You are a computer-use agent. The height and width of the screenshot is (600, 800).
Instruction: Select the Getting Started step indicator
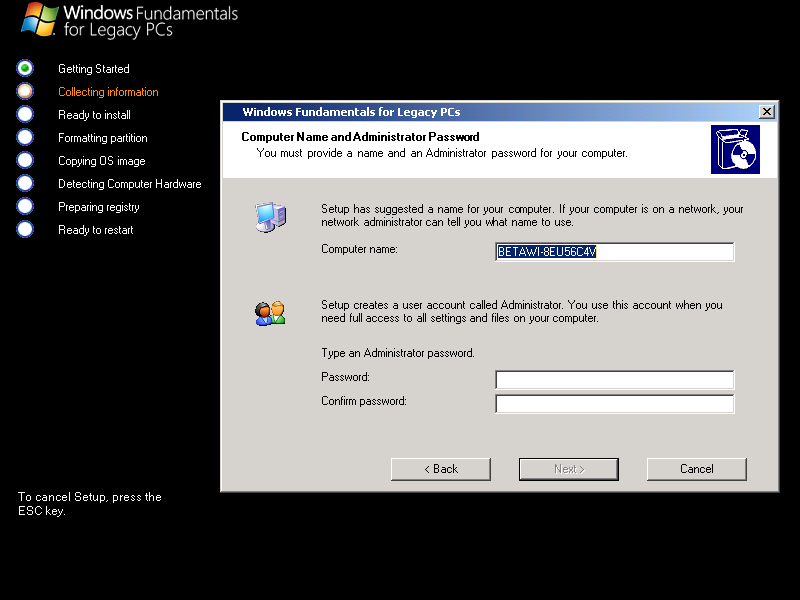(25, 68)
